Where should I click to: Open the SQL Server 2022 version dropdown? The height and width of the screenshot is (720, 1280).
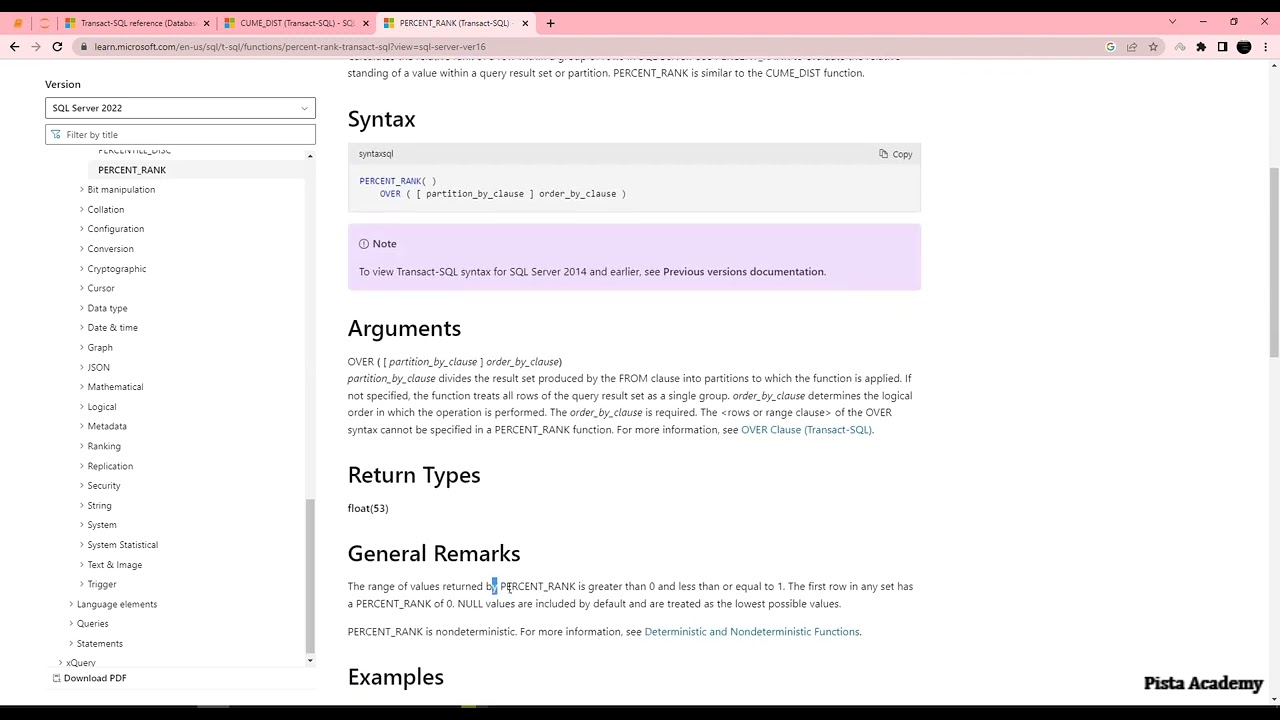(x=180, y=108)
